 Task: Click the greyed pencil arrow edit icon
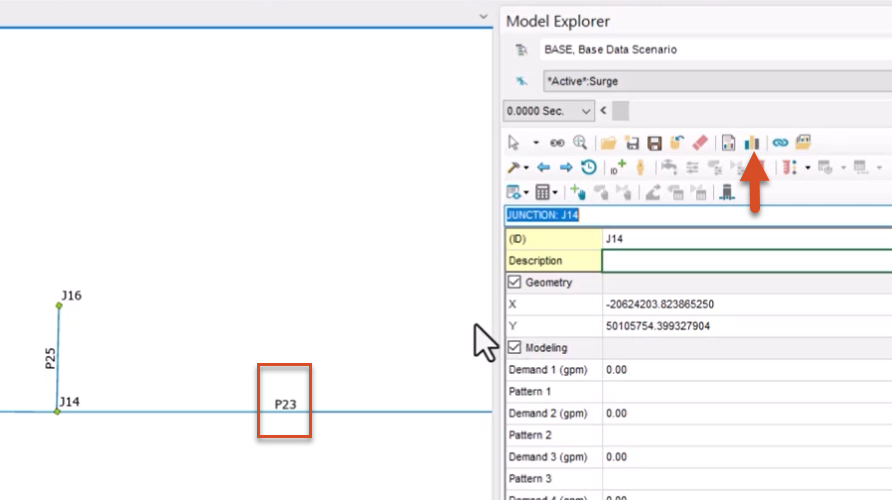(x=653, y=192)
